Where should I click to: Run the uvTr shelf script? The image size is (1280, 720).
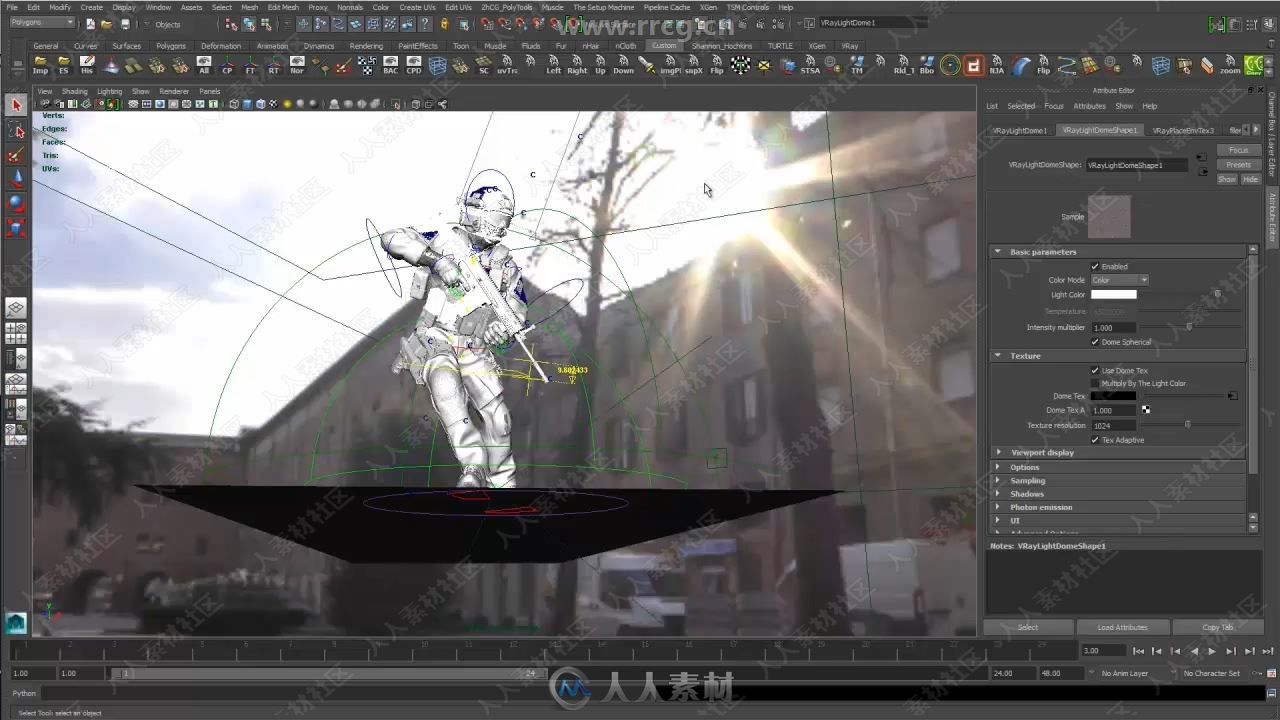click(x=507, y=65)
